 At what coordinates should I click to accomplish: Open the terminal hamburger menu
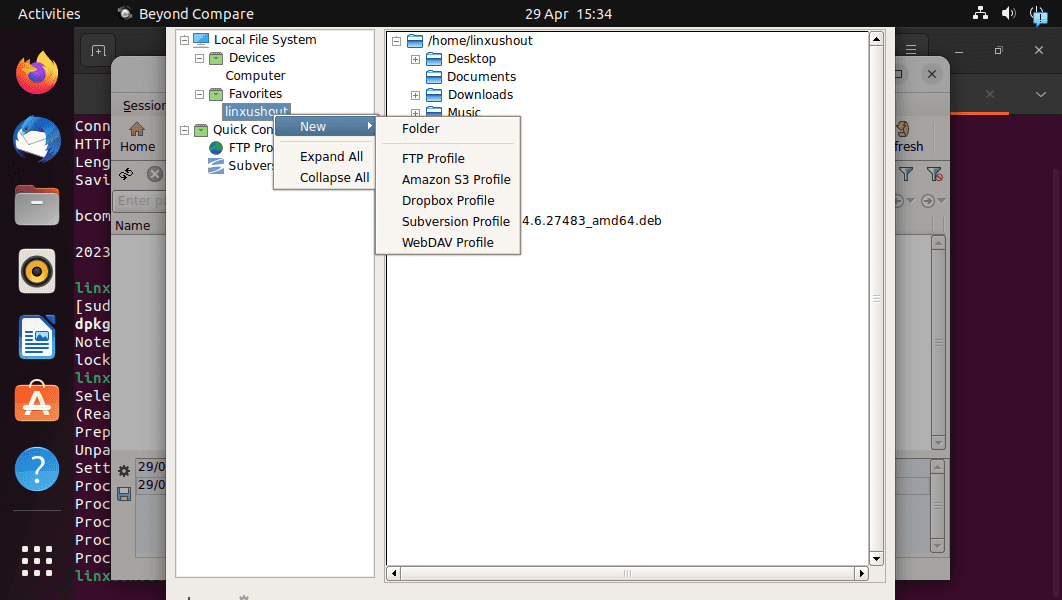click(x=911, y=49)
